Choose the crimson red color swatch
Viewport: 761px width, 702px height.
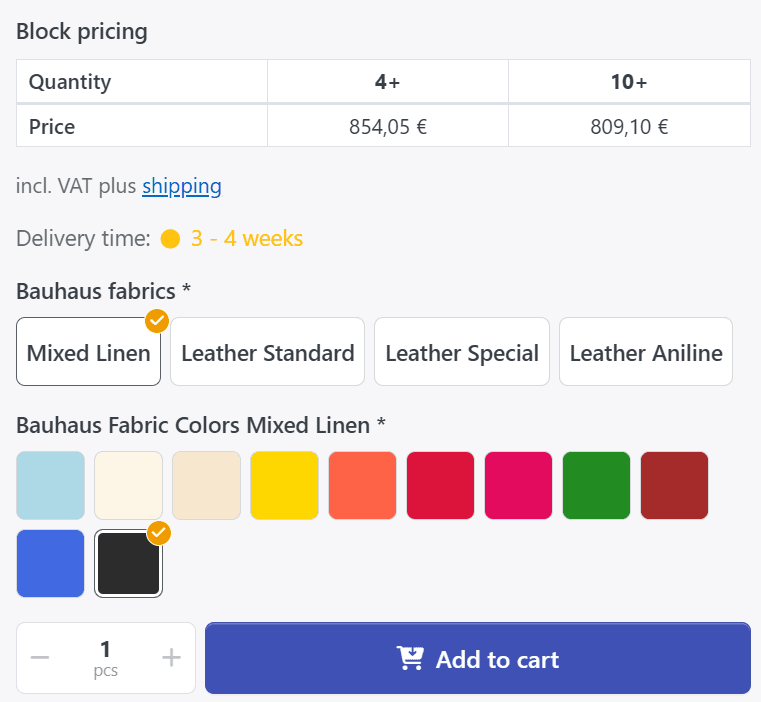pyautogui.click(x=441, y=486)
